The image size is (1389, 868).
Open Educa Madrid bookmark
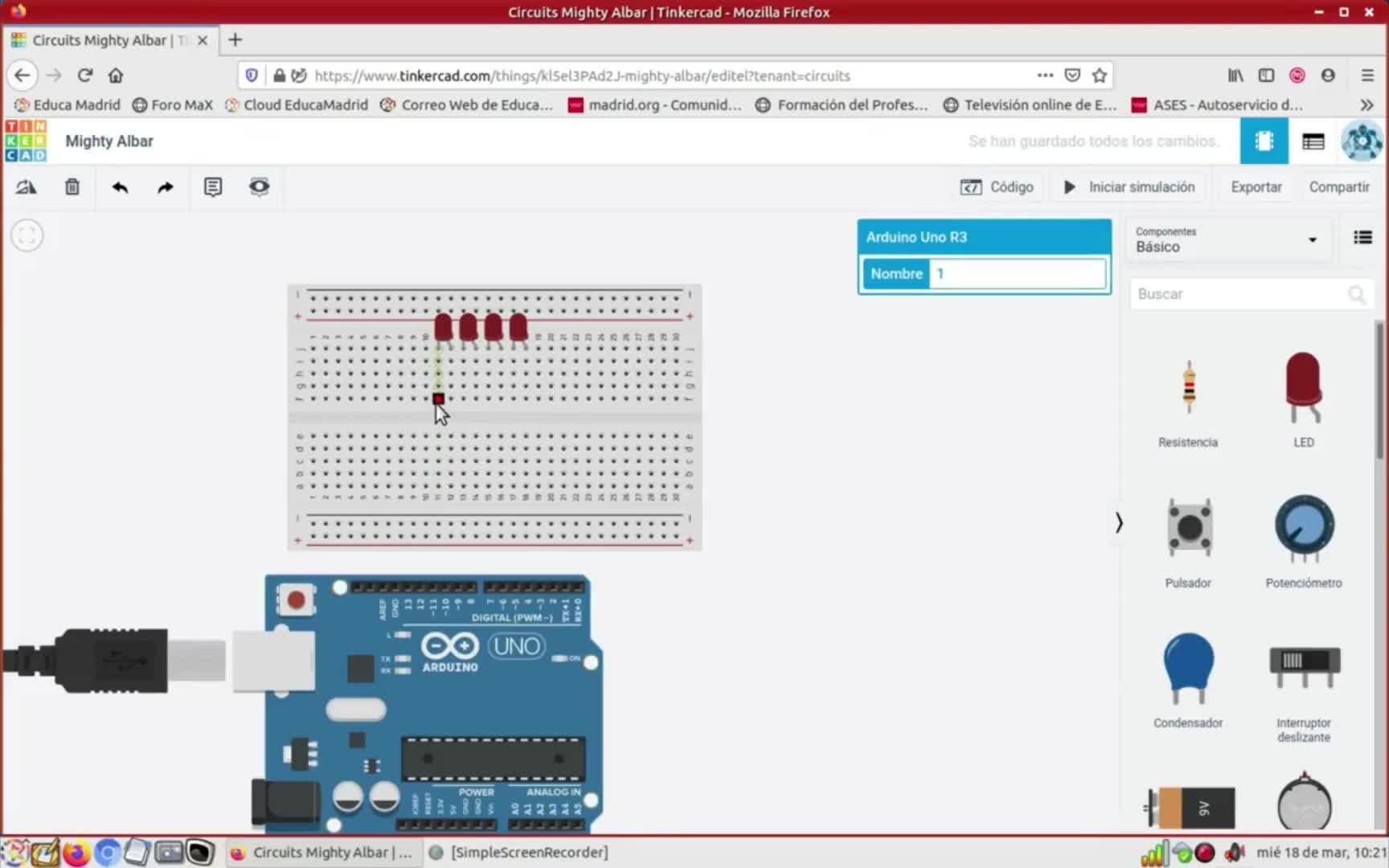click(x=68, y=105)
